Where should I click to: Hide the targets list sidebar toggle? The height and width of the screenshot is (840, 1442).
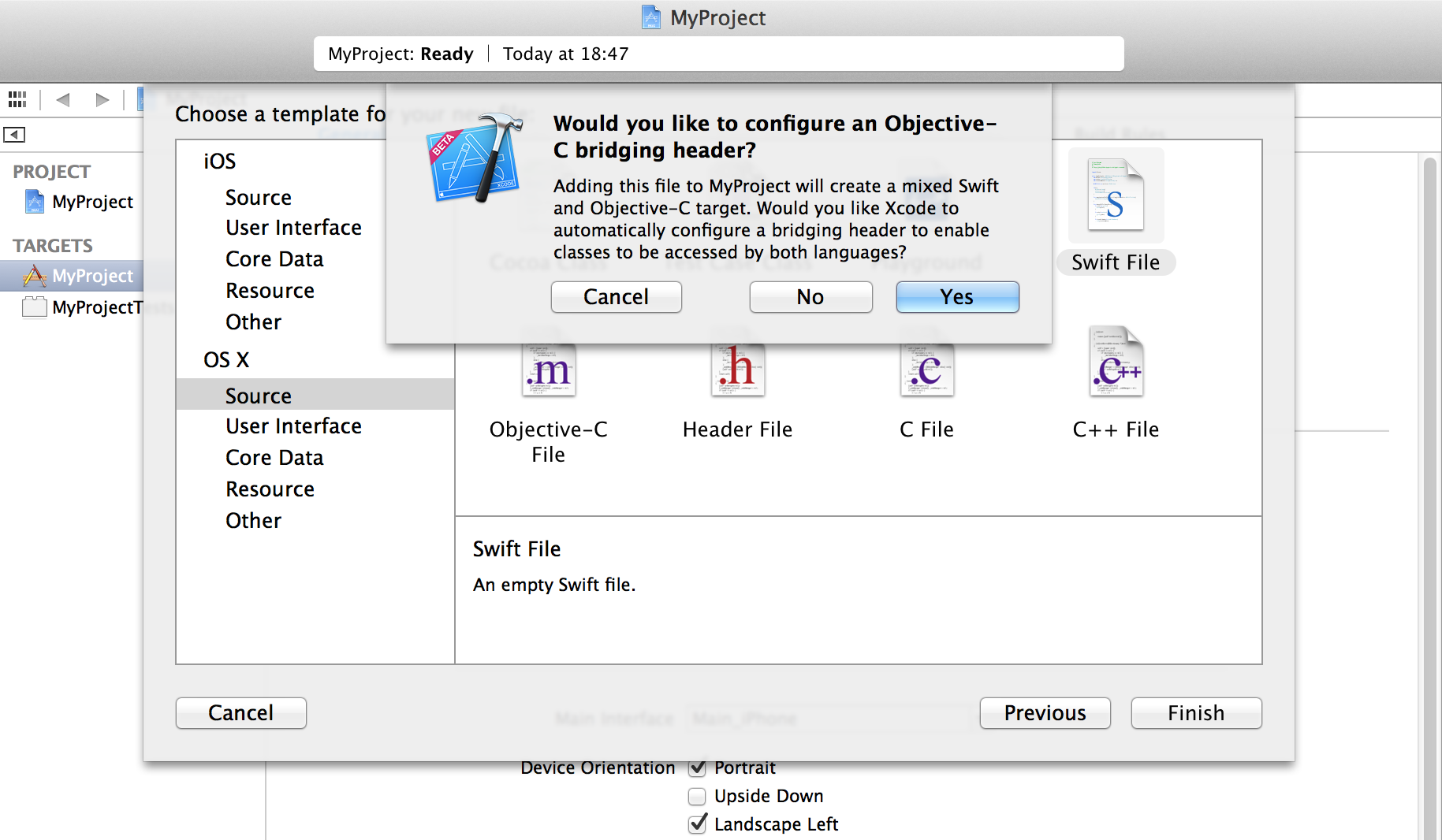coord(14,135)
